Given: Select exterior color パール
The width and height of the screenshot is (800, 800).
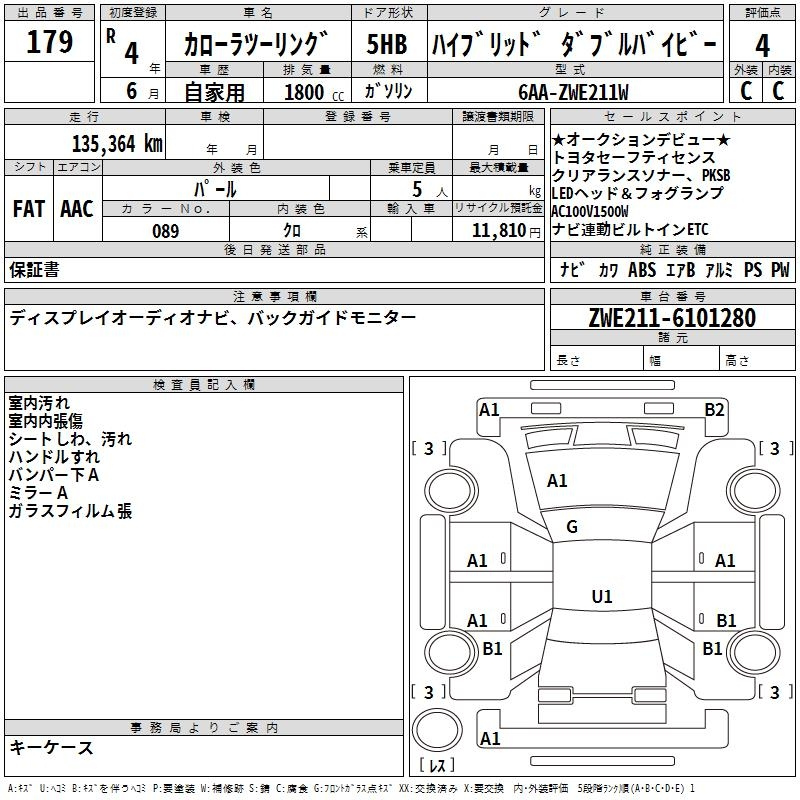Looking at the screenshot, I should click(x=215, y=189).
